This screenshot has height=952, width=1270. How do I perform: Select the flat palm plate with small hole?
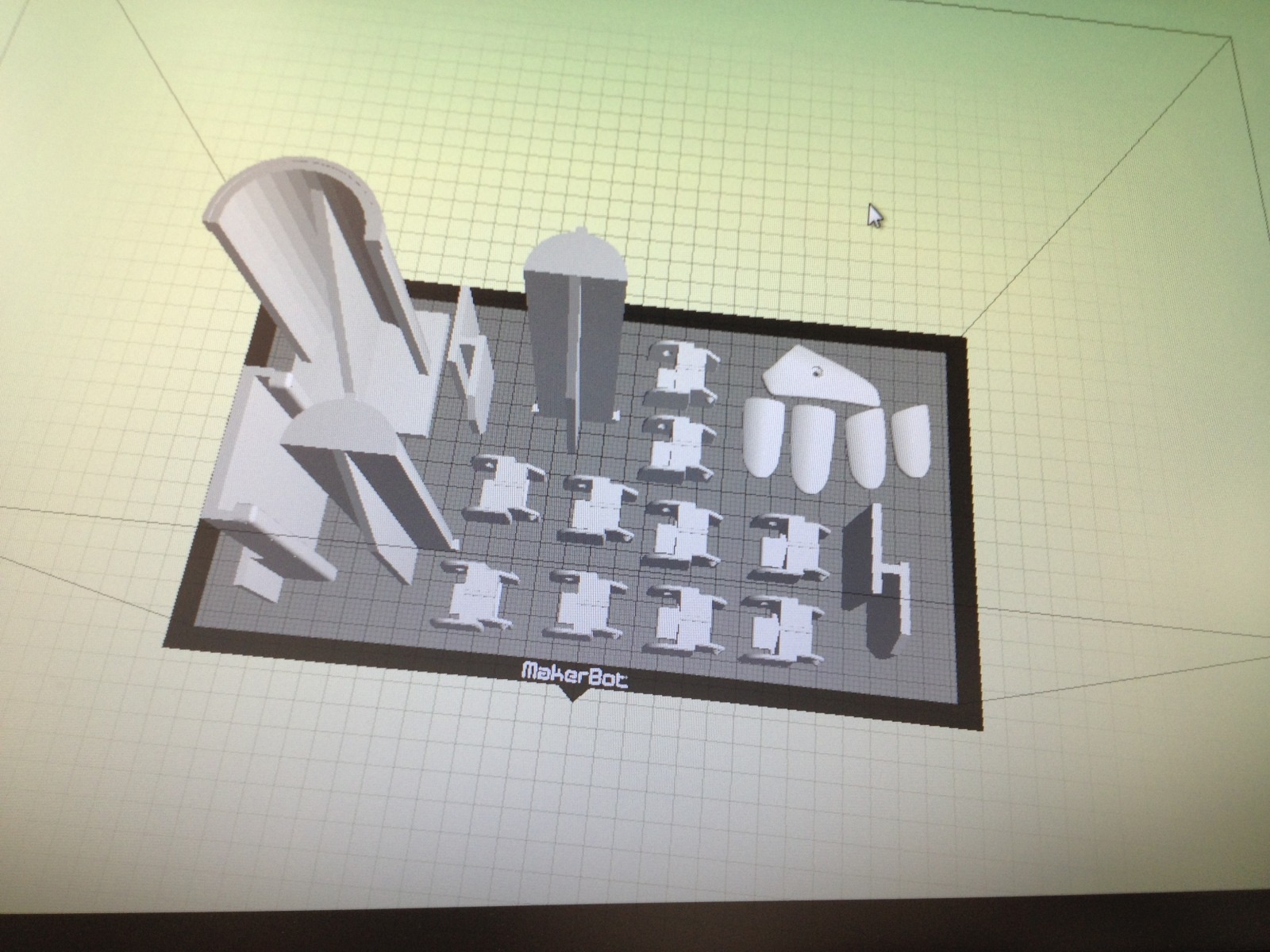point(821,374)
